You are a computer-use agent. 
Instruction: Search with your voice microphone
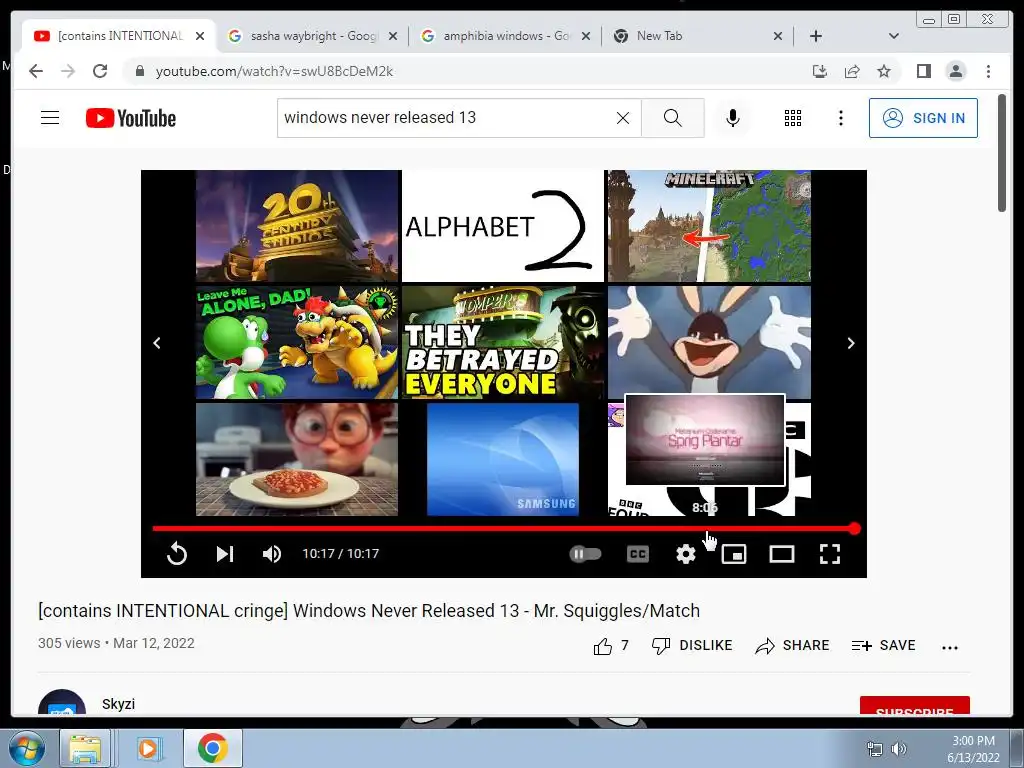pos(733,118)
